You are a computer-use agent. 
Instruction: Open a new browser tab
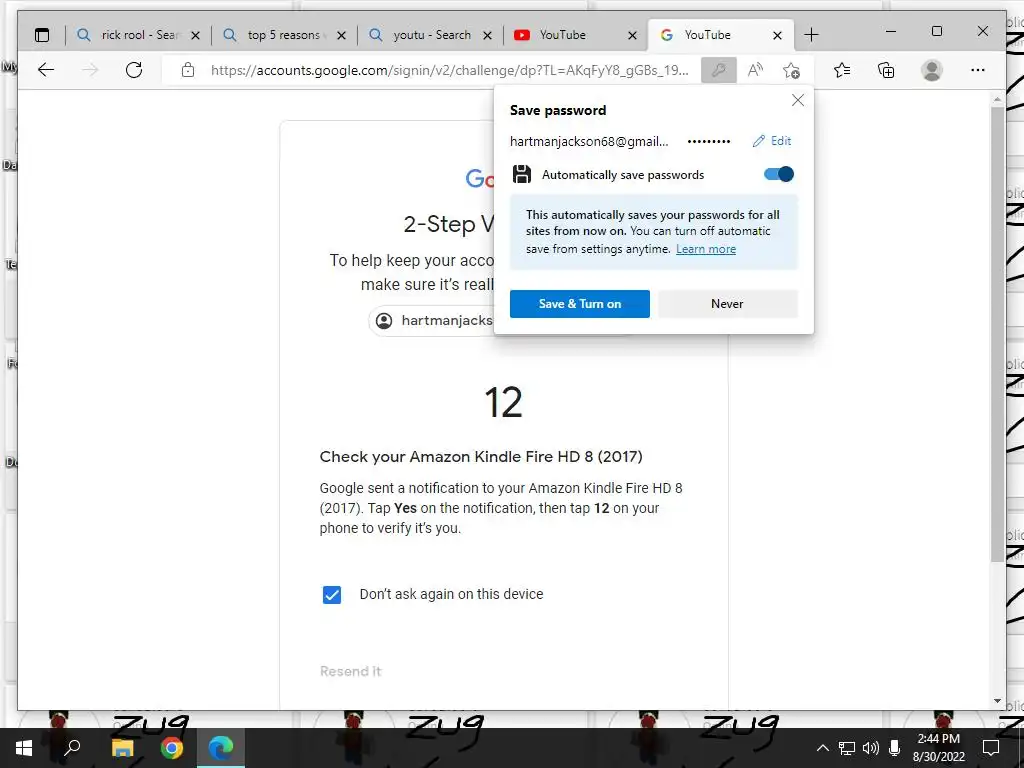(811, 35)
